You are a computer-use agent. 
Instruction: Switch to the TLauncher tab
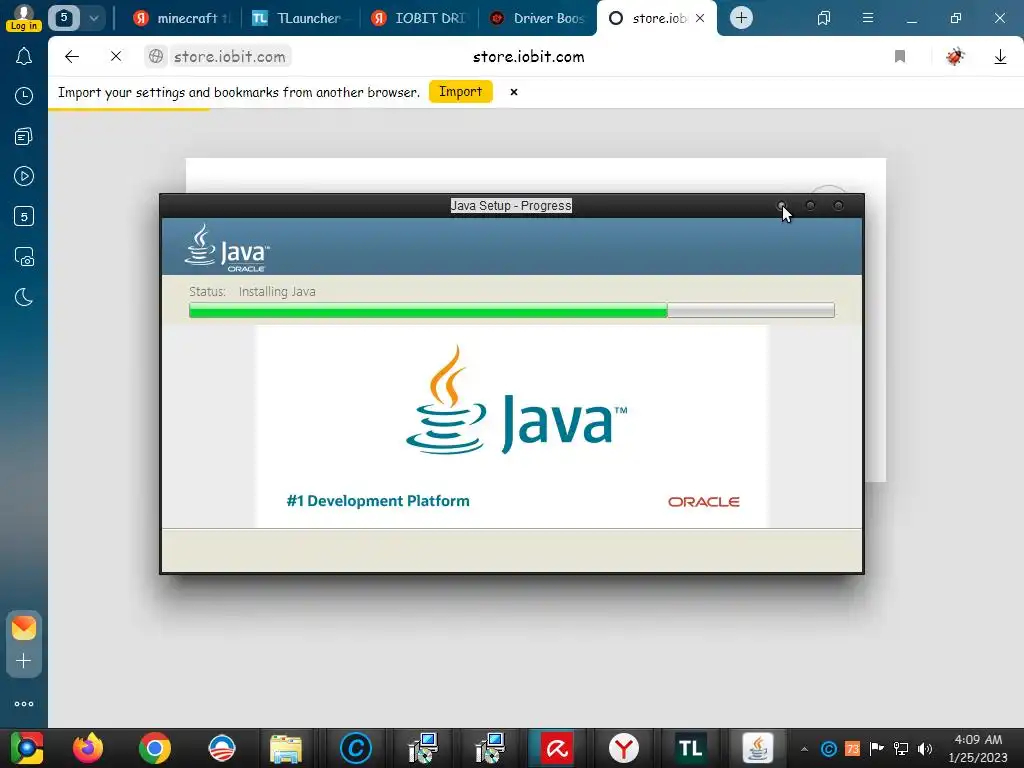[298, 18]
